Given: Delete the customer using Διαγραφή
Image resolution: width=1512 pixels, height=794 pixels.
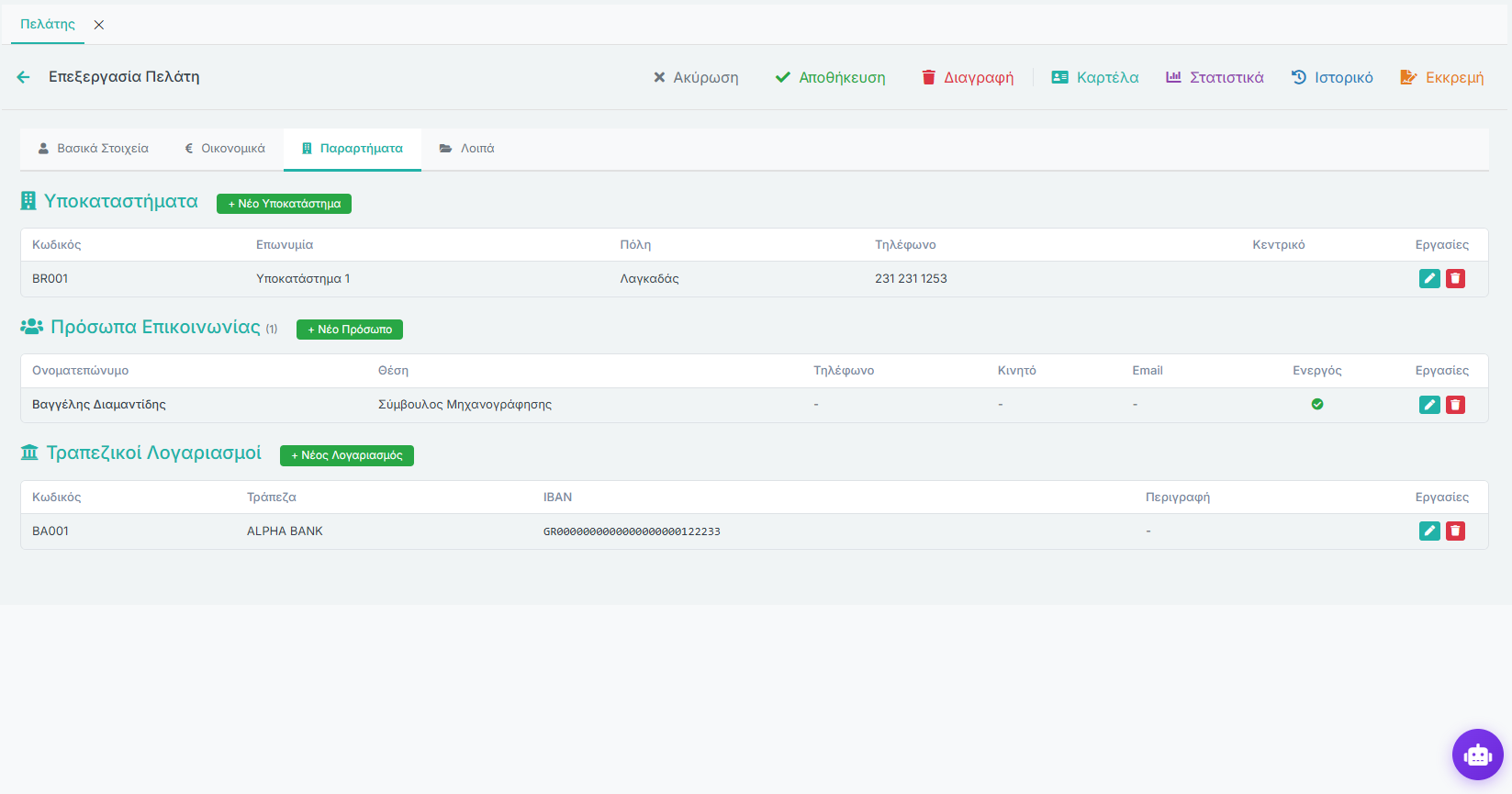Looking at the screenshot, I should pos(968,77).
